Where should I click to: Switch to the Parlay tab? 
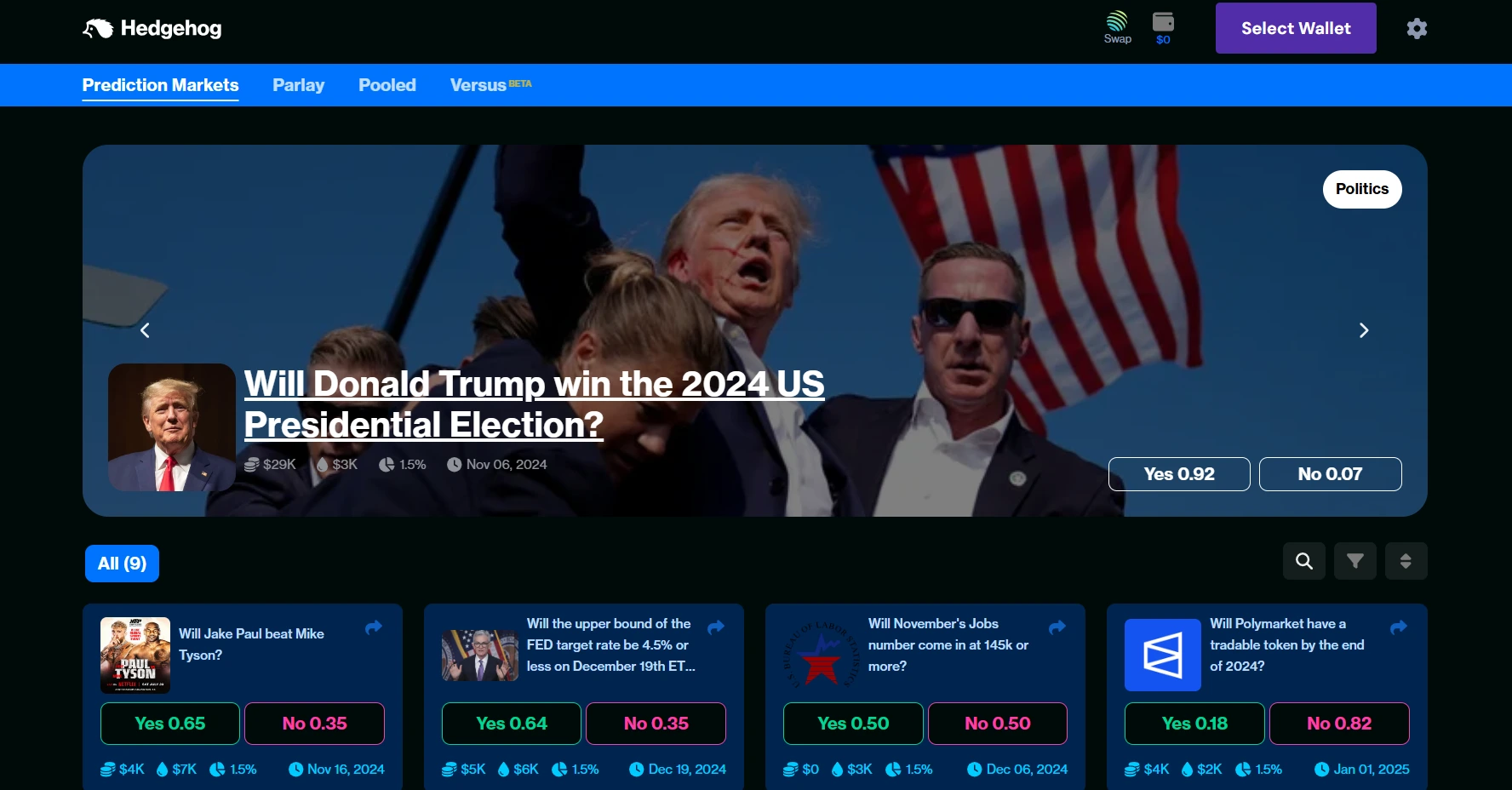[298, 85]
